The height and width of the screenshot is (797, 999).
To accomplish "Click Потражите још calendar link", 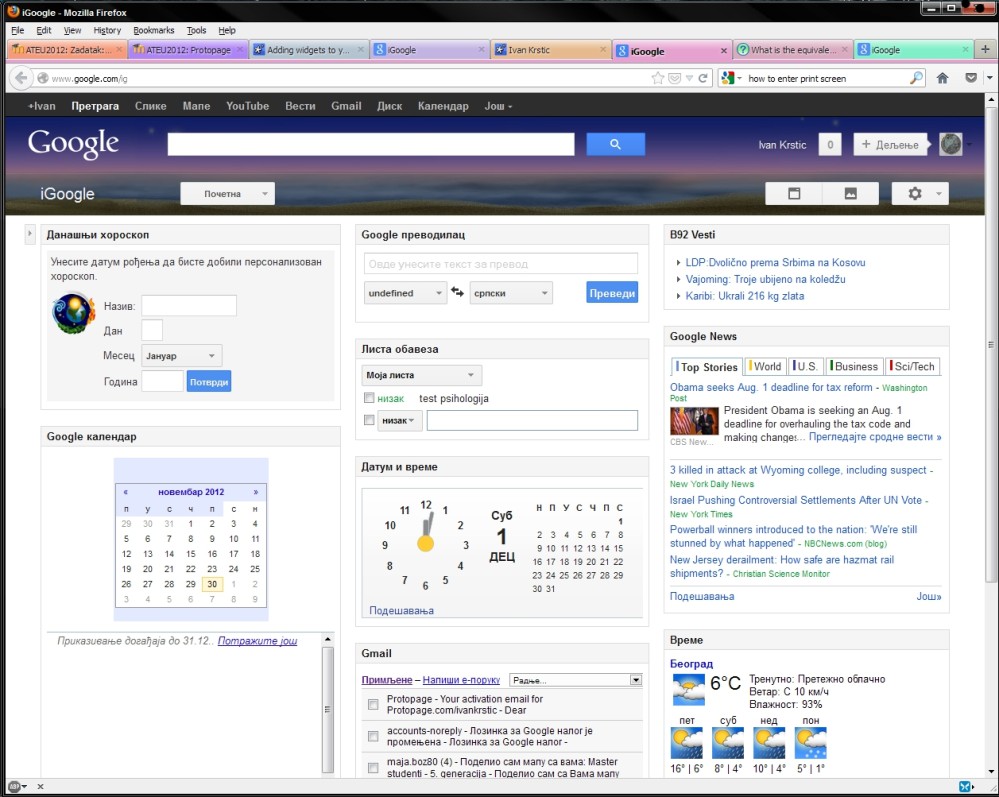I will (257, 640).
